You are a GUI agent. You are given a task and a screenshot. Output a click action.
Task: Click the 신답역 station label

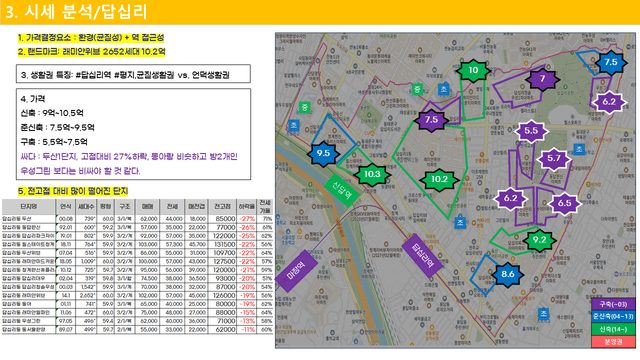click(342, 190)
